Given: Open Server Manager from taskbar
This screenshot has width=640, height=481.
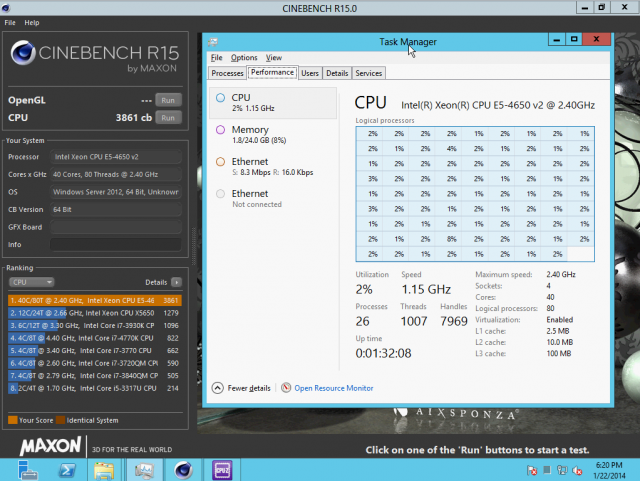Looking at the screenshot, I should pyautogui.click(x=28, y=470).
